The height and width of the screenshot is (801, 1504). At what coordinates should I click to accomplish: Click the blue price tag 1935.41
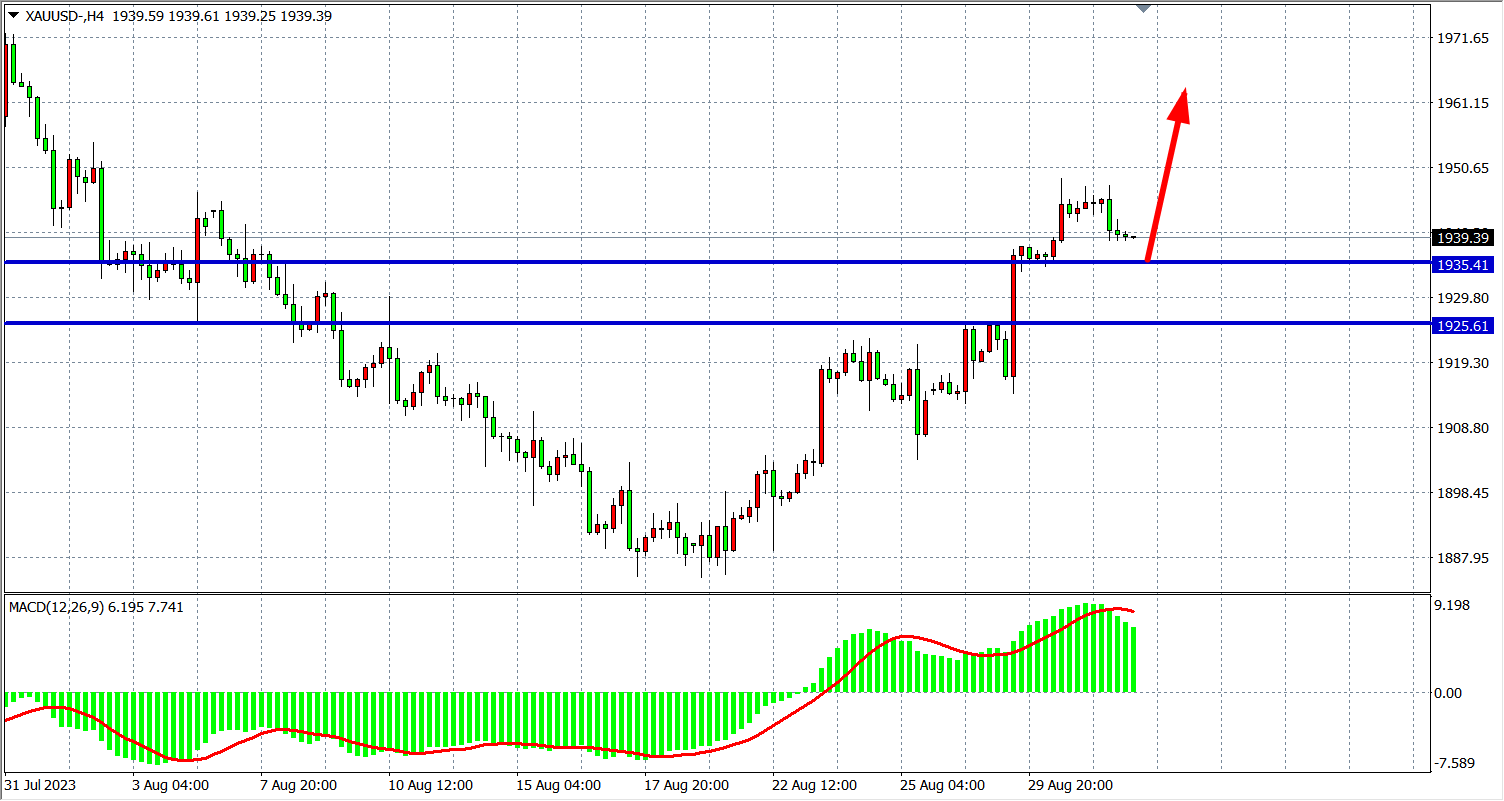(x=1462, y=265)
